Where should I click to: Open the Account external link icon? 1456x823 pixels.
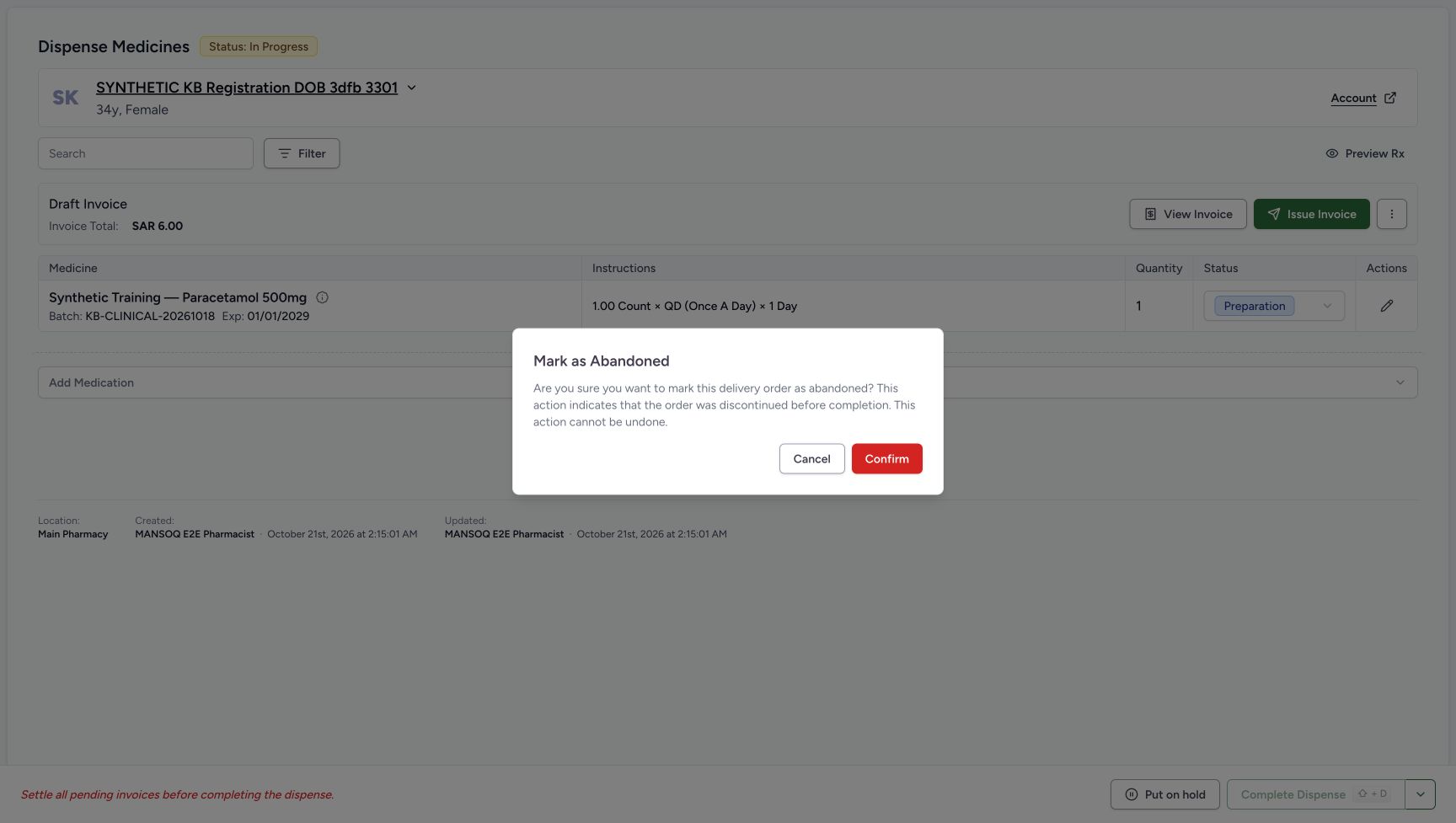pyautogui.click(x=1390, y=98)
